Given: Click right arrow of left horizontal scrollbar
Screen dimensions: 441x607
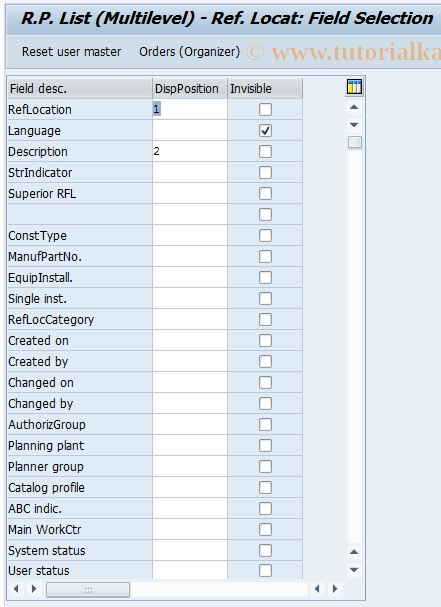Looking at the screenshot, I should coord(34,589).
